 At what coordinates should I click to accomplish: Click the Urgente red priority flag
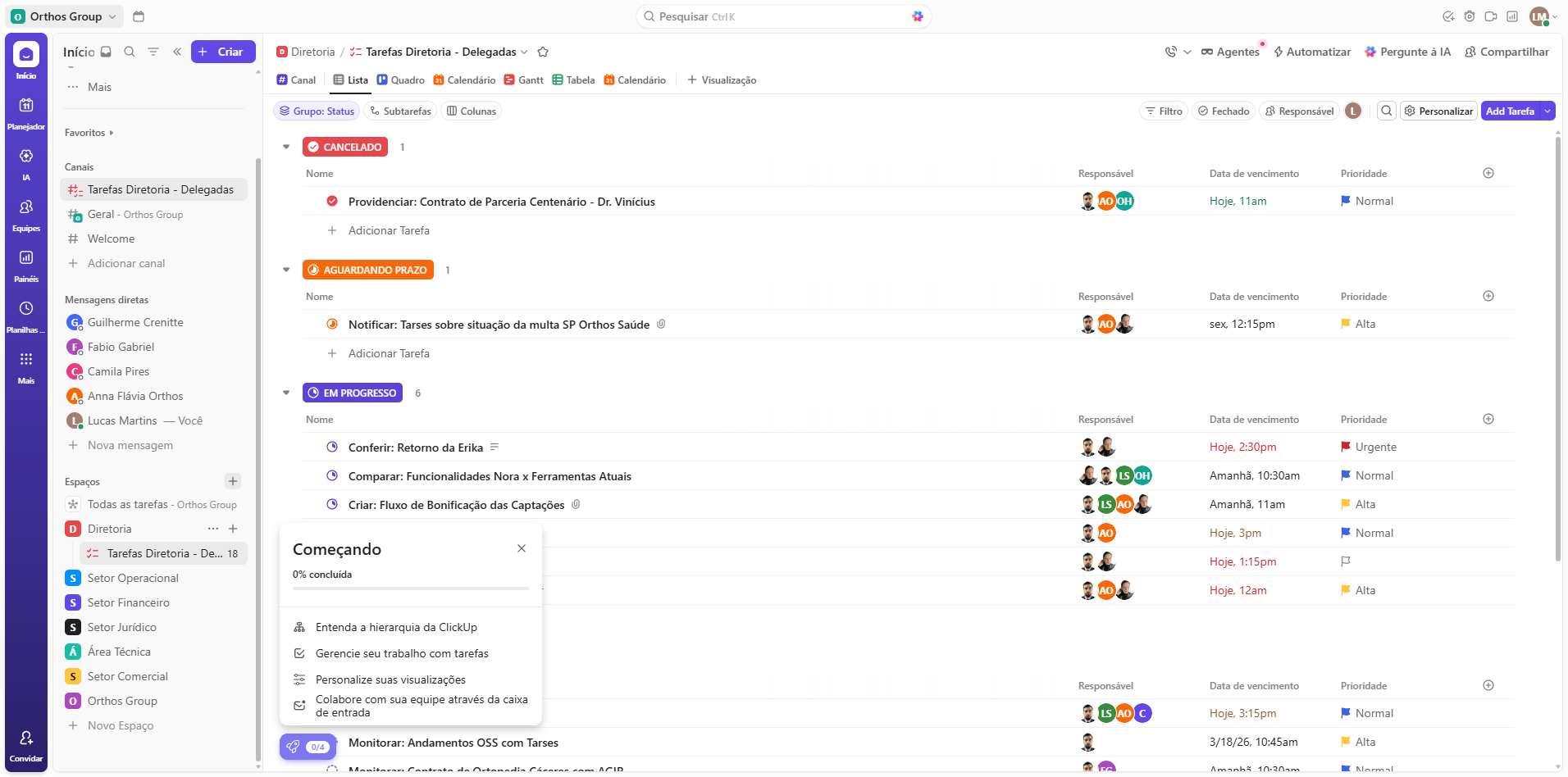click(1346, 448)
